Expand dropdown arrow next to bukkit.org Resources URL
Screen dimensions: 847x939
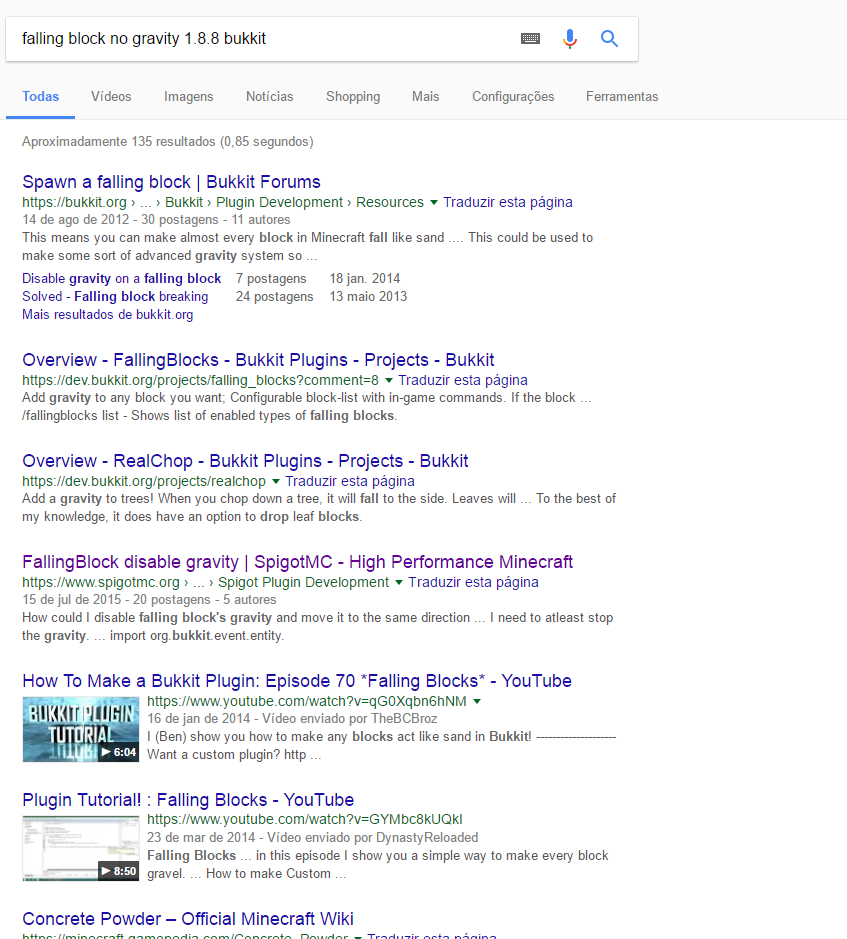(x=434, y=202)
